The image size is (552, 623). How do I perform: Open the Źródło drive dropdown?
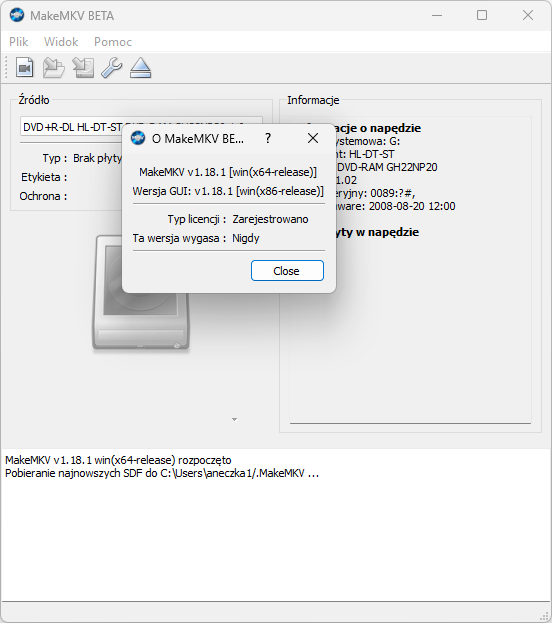pos(141,127)
